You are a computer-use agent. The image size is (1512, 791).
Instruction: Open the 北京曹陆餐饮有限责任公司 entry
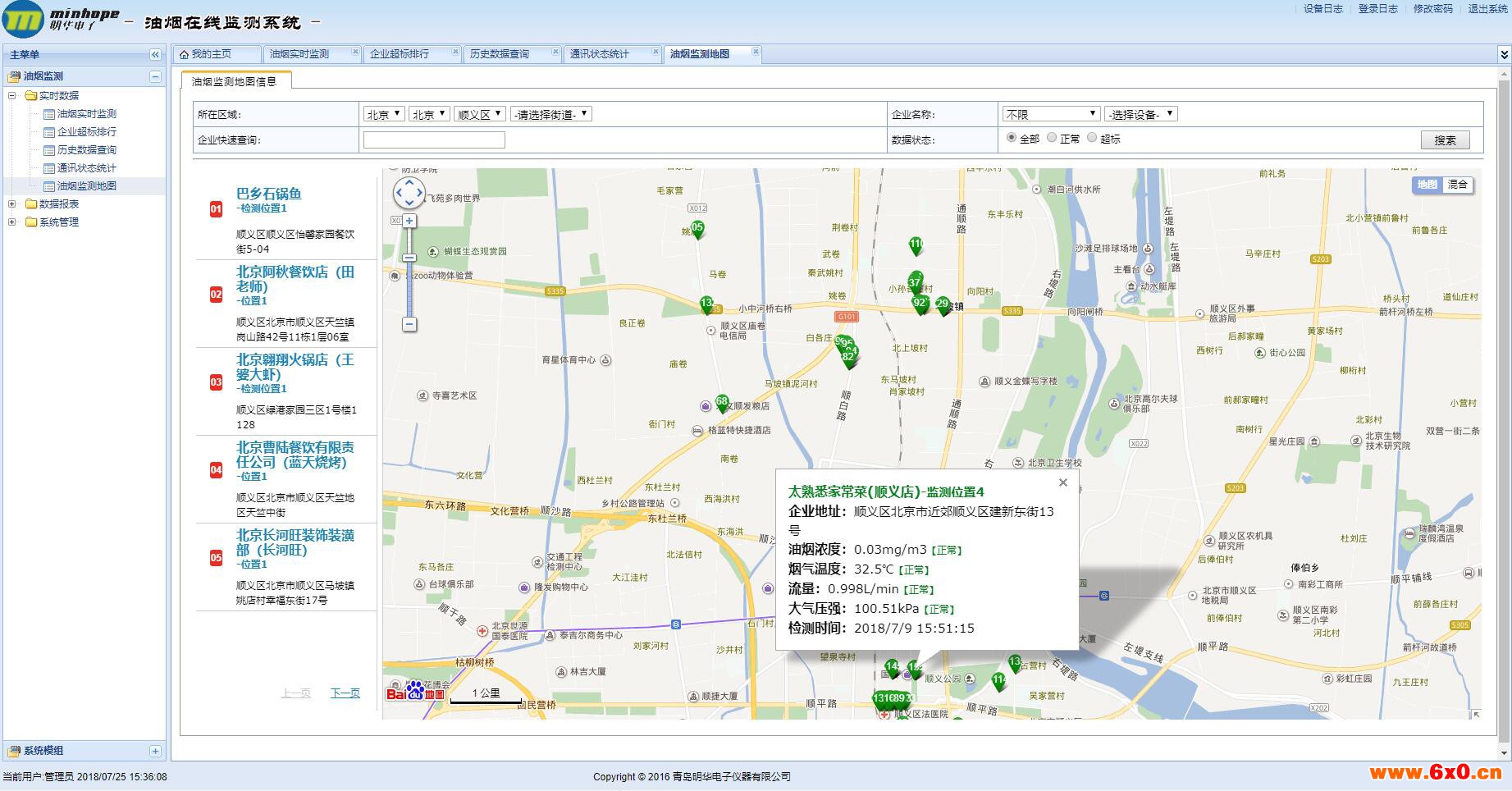click(x=295, y=455)
